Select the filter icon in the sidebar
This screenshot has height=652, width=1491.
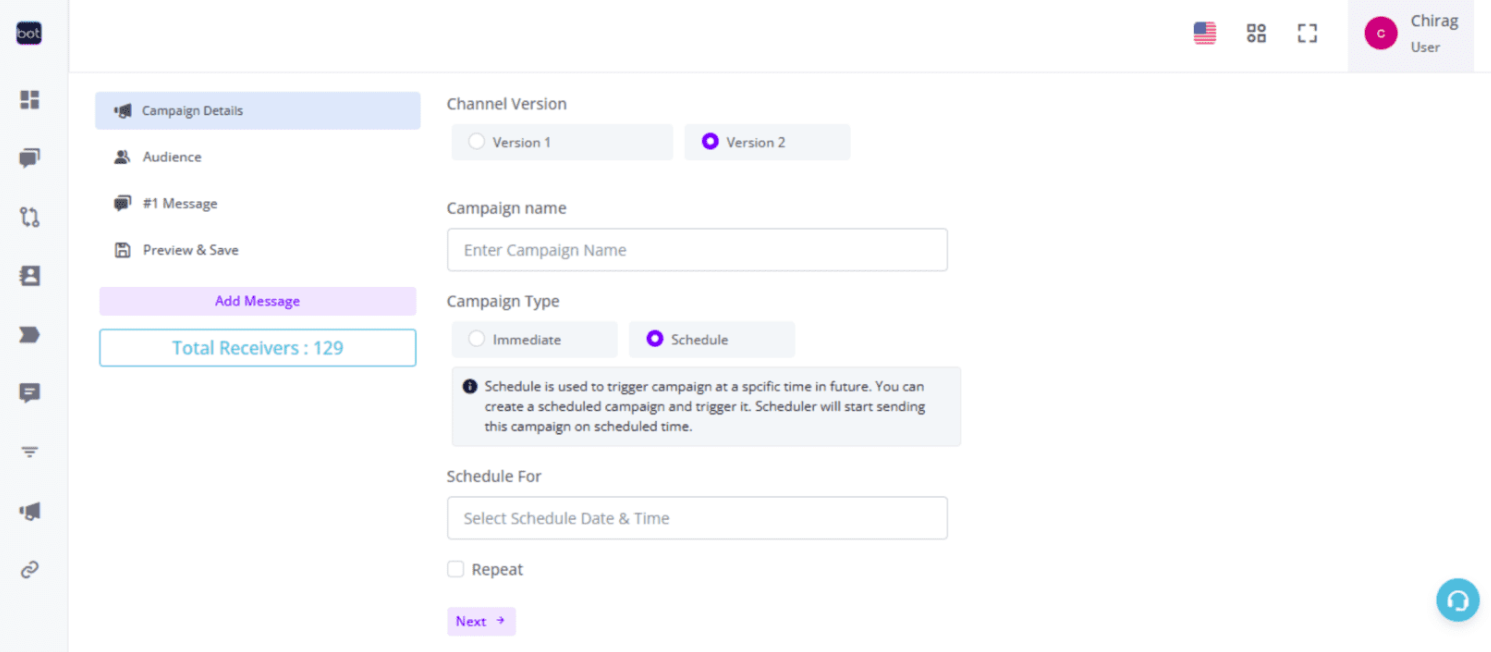pos(29,451)
